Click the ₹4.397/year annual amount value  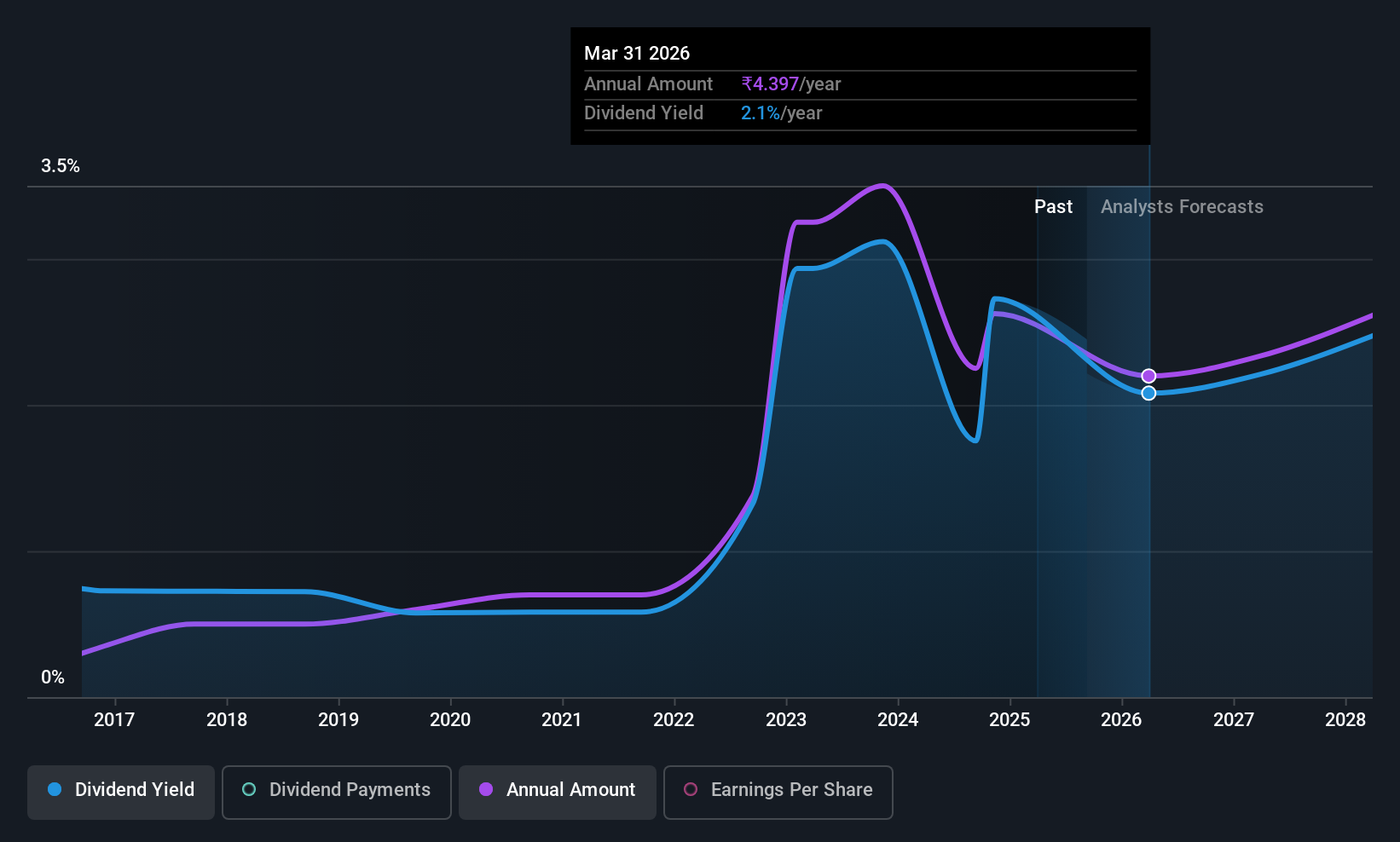tap(791, 84)
